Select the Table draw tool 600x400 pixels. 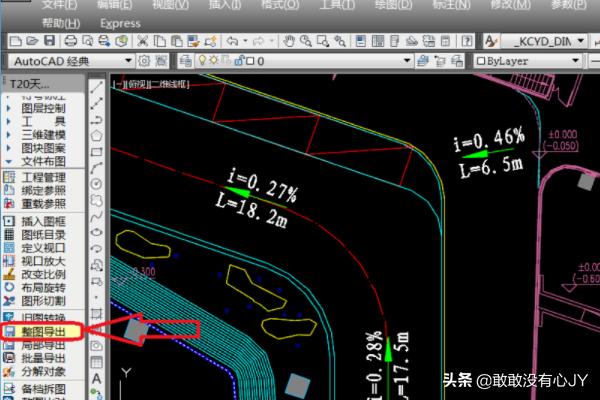[x=96, y=362]
